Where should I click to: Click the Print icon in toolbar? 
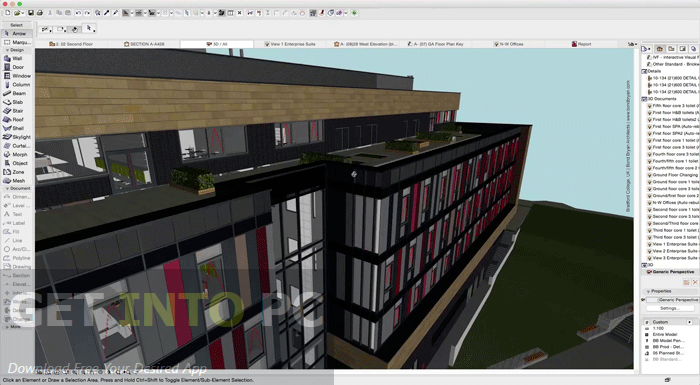coord(39,13)
